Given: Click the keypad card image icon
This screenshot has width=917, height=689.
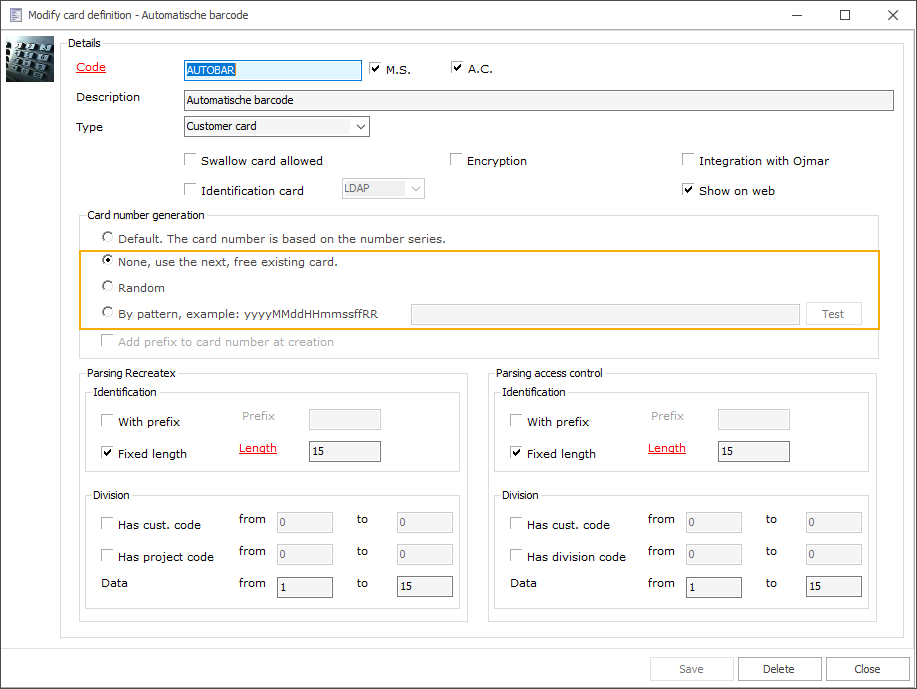Looking at the screenshot, I should tap(30, 60).
